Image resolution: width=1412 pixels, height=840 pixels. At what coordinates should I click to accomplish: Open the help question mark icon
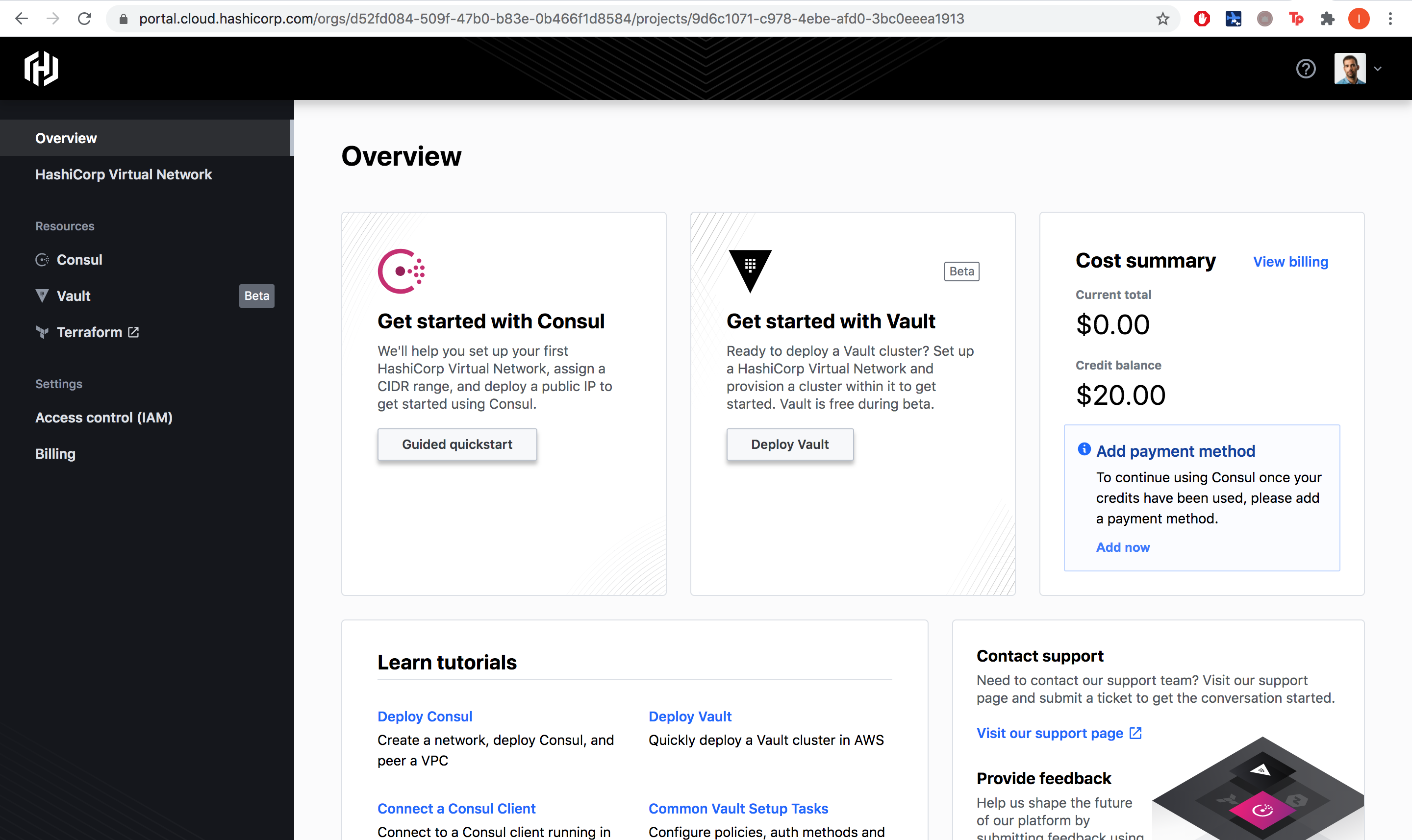pos(1306,69)
